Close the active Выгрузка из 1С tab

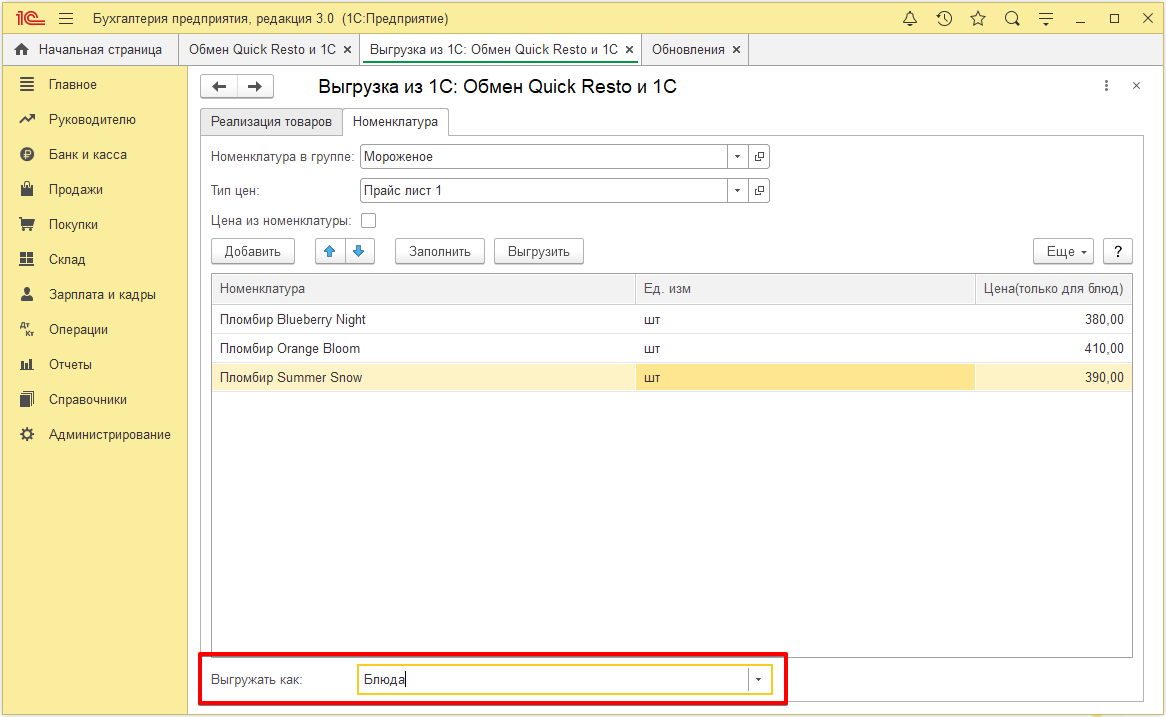(x=629, y=50)
